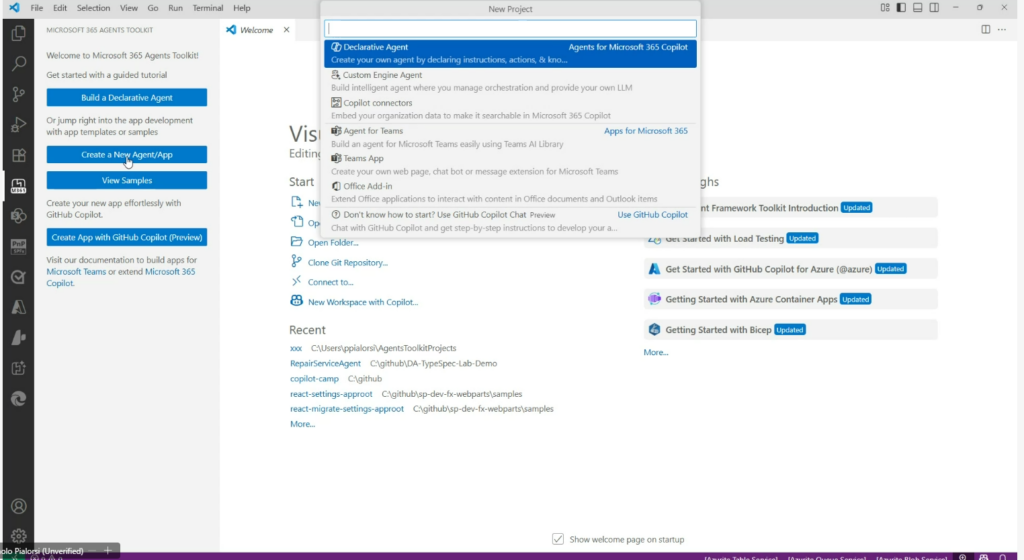1024x560 pixels.
Task: Click the Bicep walkthrough icon
Action: (x=654, y=330)
